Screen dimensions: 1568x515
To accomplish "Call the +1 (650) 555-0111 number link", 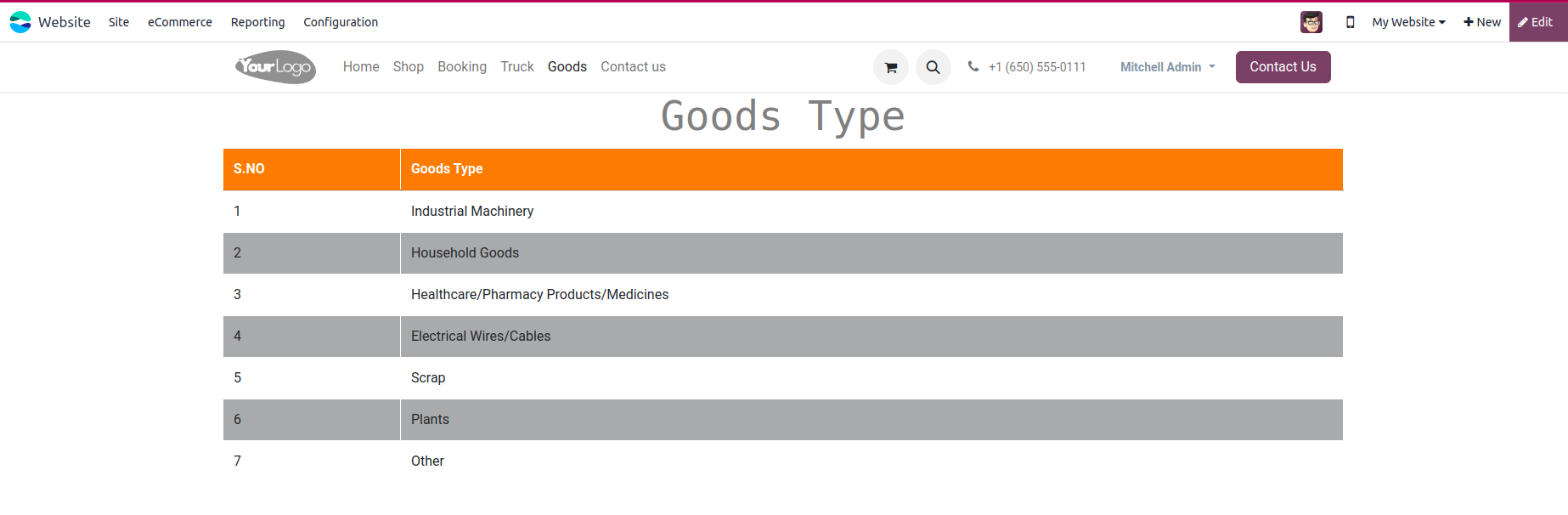I will (1037, 67).
